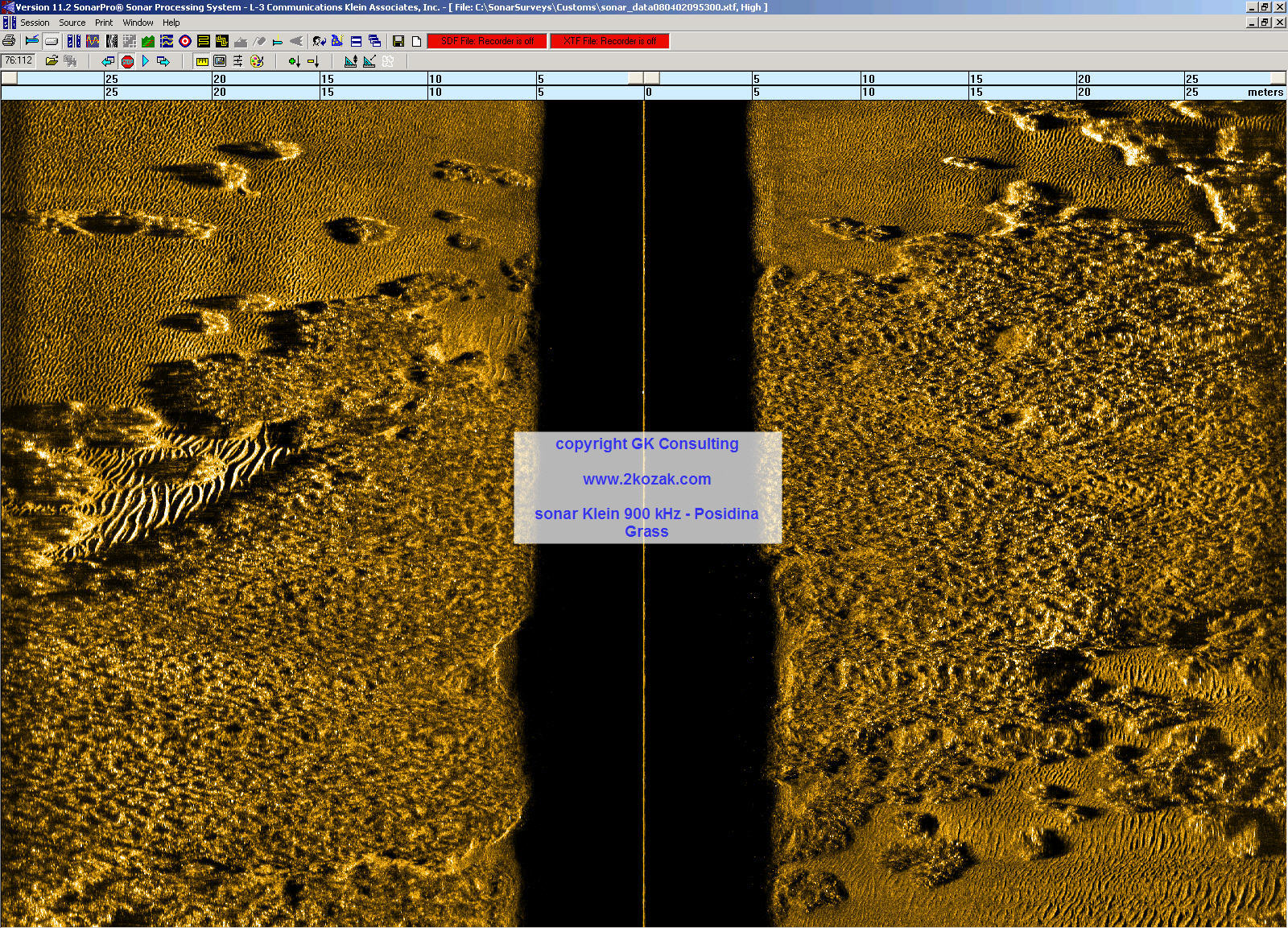This screenshot has width=1288, height=928.
Task: Click the bullseye target icon
Action: [184, 41]
